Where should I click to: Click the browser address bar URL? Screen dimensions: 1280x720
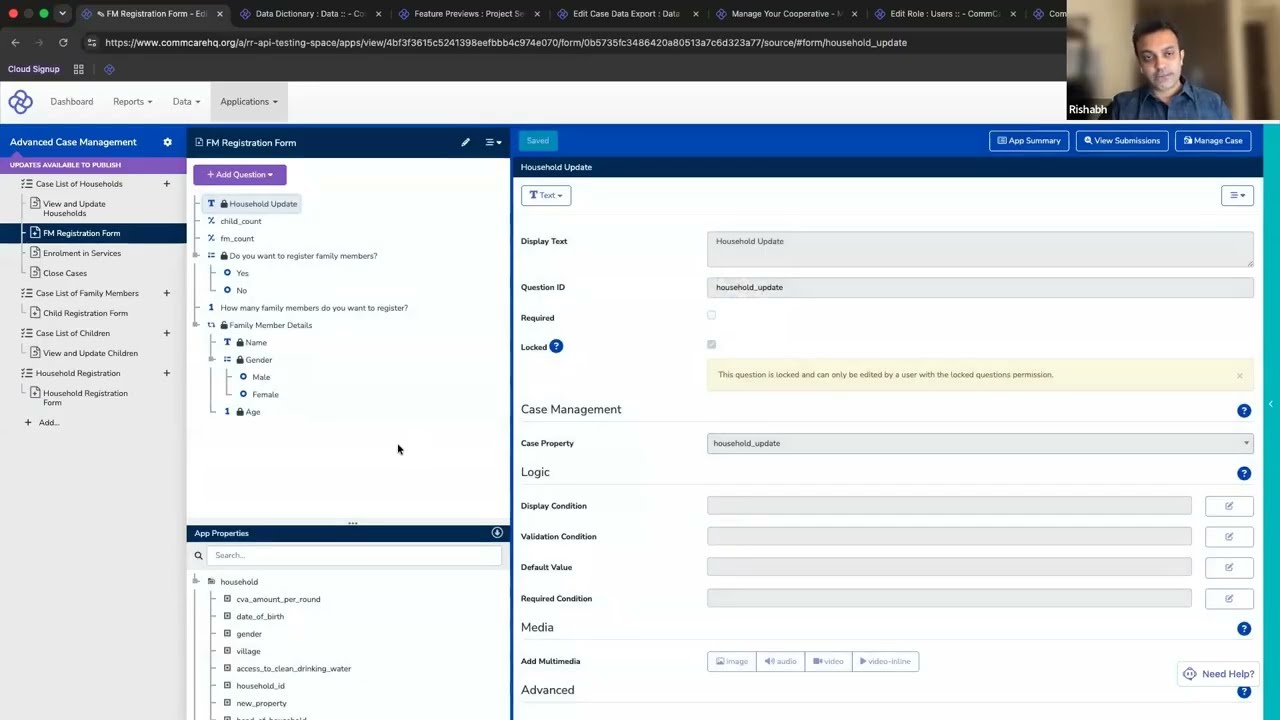click(x=505, y=42)
